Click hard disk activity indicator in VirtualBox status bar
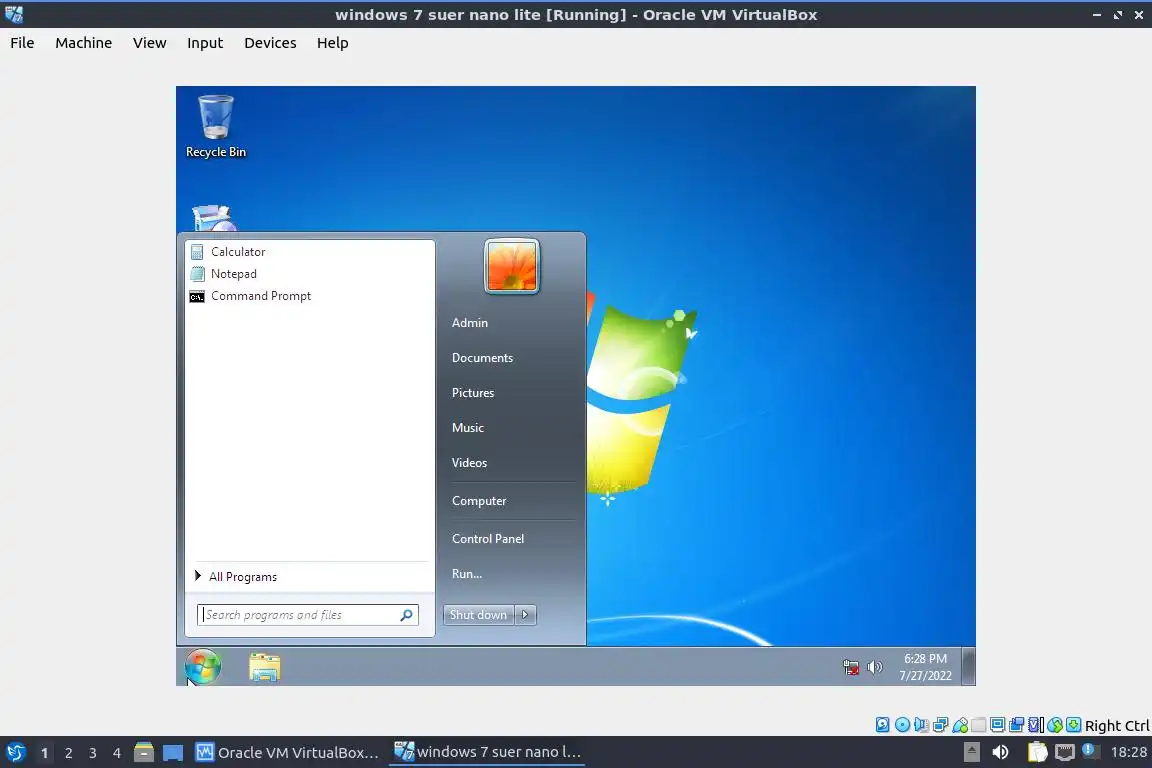1152x768 pixels. [882, 725]
